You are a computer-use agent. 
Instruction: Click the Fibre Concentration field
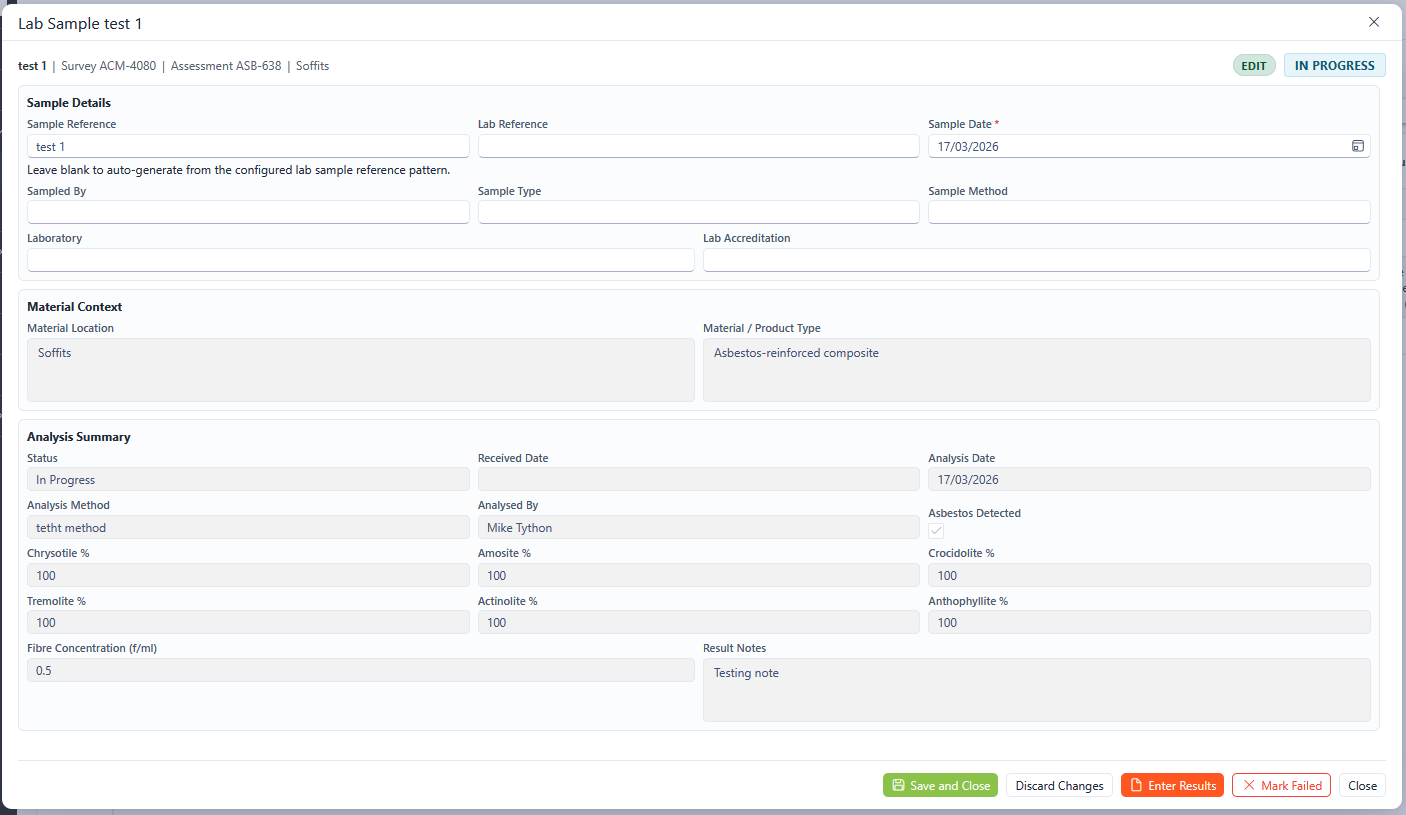point(360,670)
